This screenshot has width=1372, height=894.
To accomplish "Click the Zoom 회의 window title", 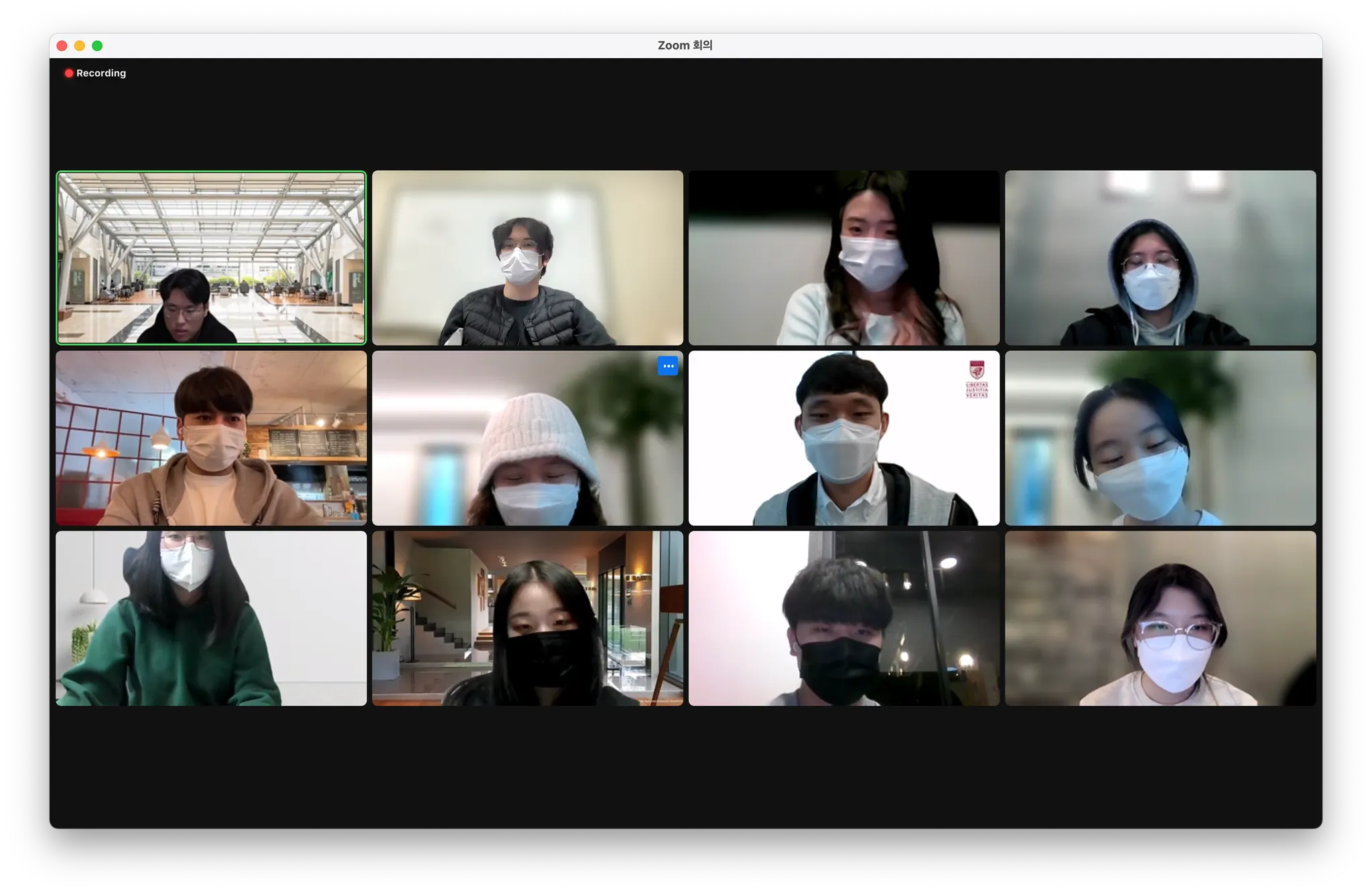I will pos(685,46).
